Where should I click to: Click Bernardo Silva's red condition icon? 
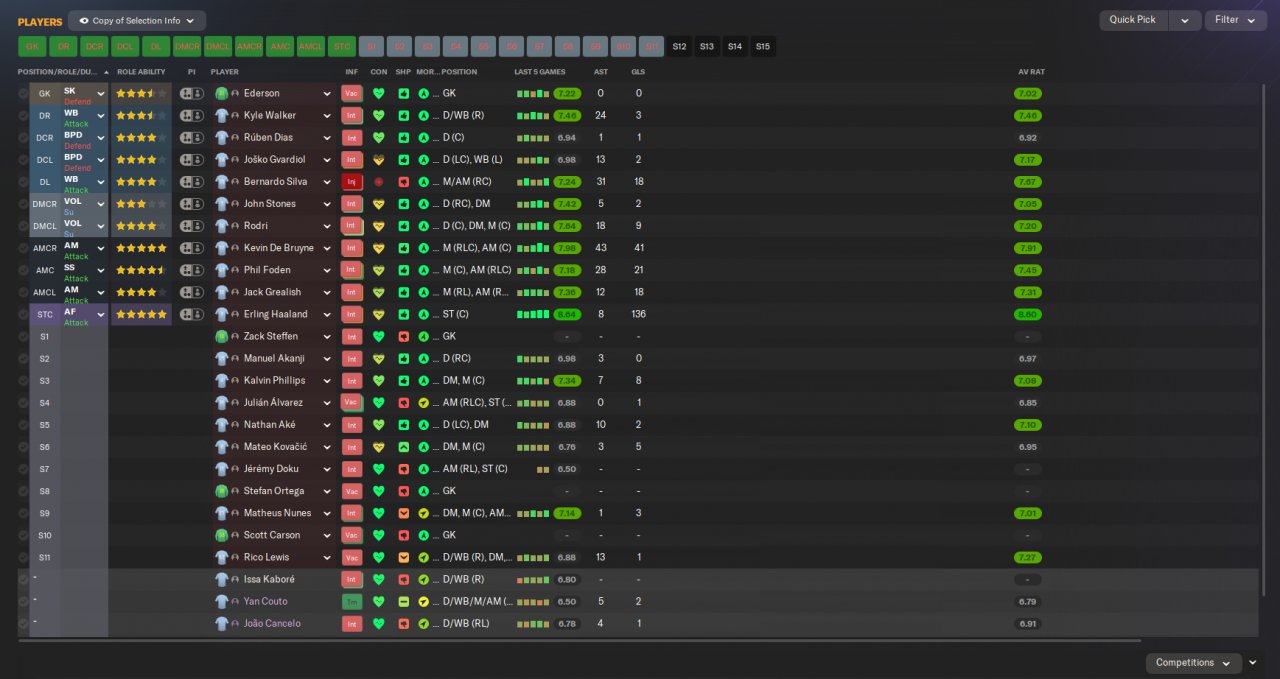click(x=379, y=182)
